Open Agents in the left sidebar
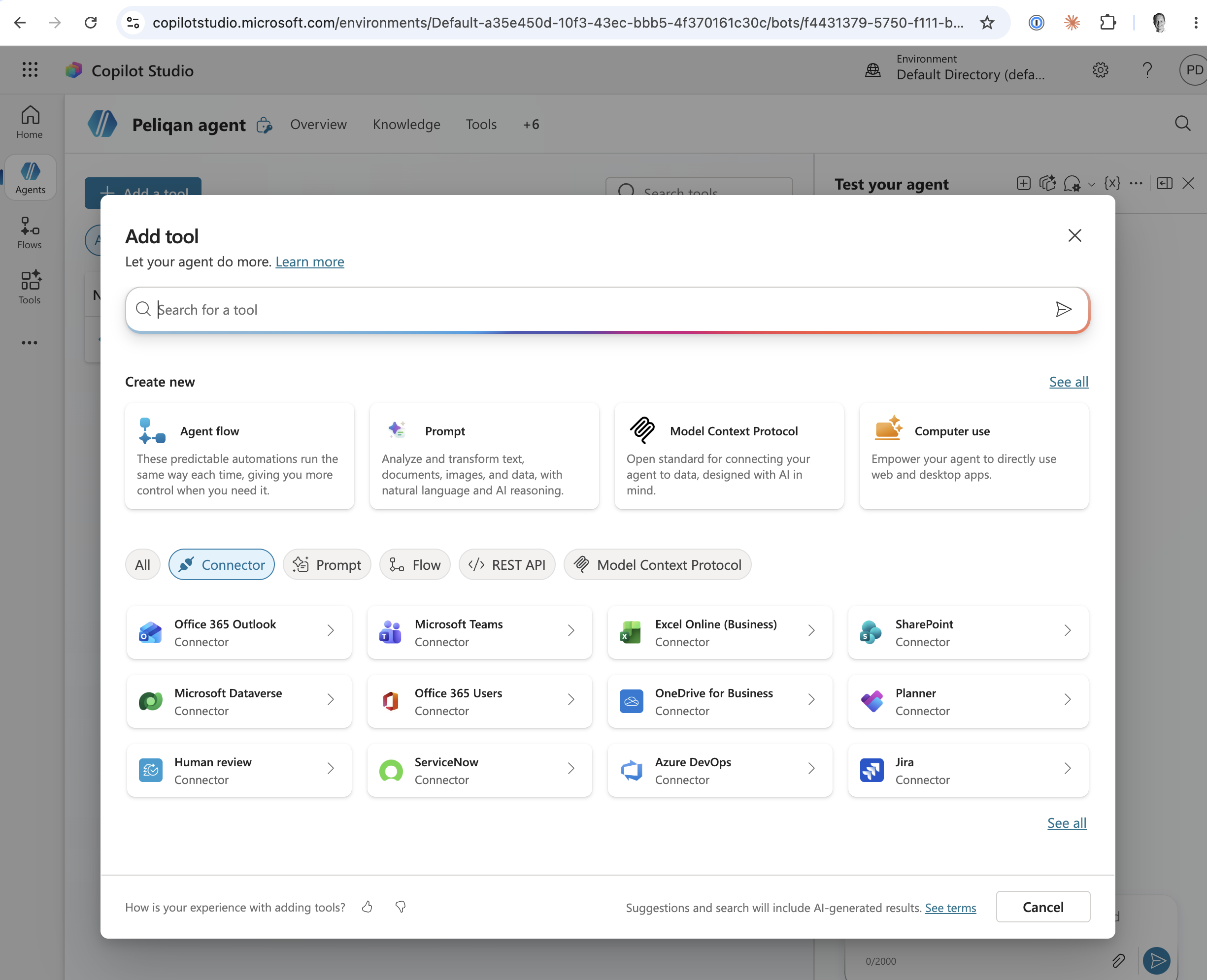The height and width of the screenshot is (980, 1207). (x=30, y=177)
